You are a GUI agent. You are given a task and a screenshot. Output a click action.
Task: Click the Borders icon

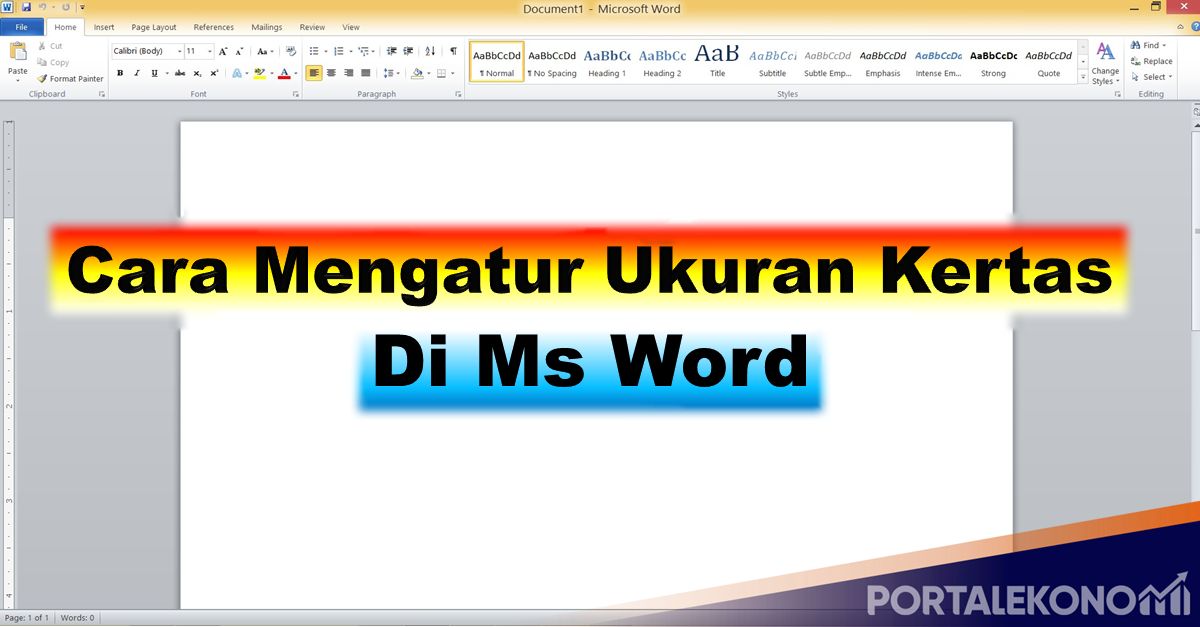440,73
